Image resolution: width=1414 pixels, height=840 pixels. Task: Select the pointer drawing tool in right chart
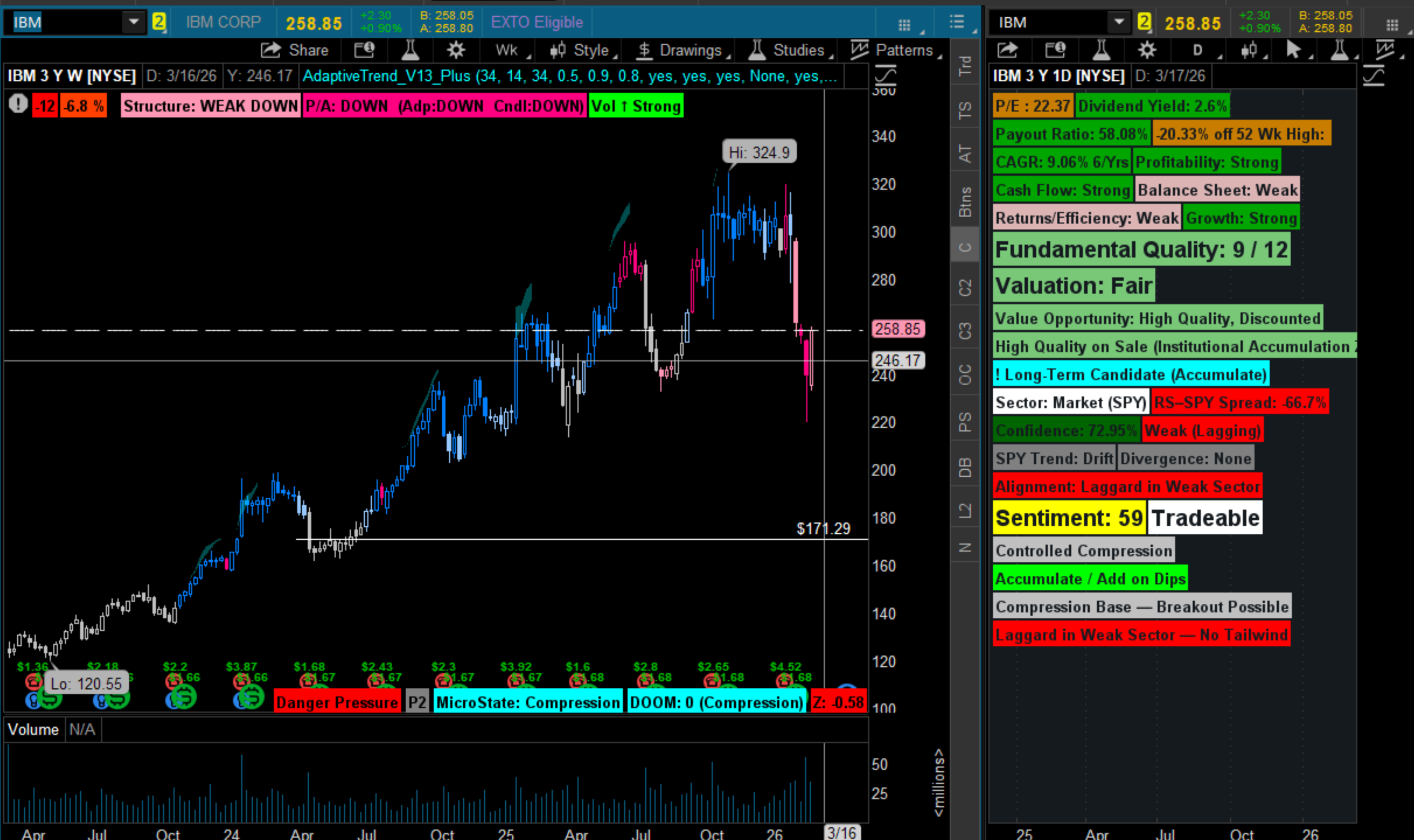click(x=1294, y=50)
